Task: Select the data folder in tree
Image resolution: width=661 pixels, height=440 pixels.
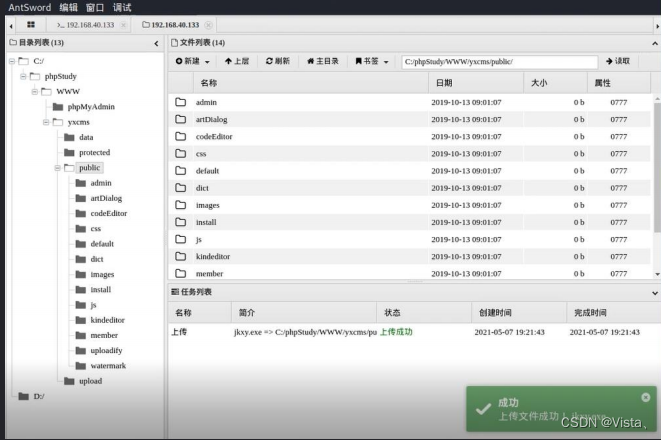Action: click(x=86, y=137)
